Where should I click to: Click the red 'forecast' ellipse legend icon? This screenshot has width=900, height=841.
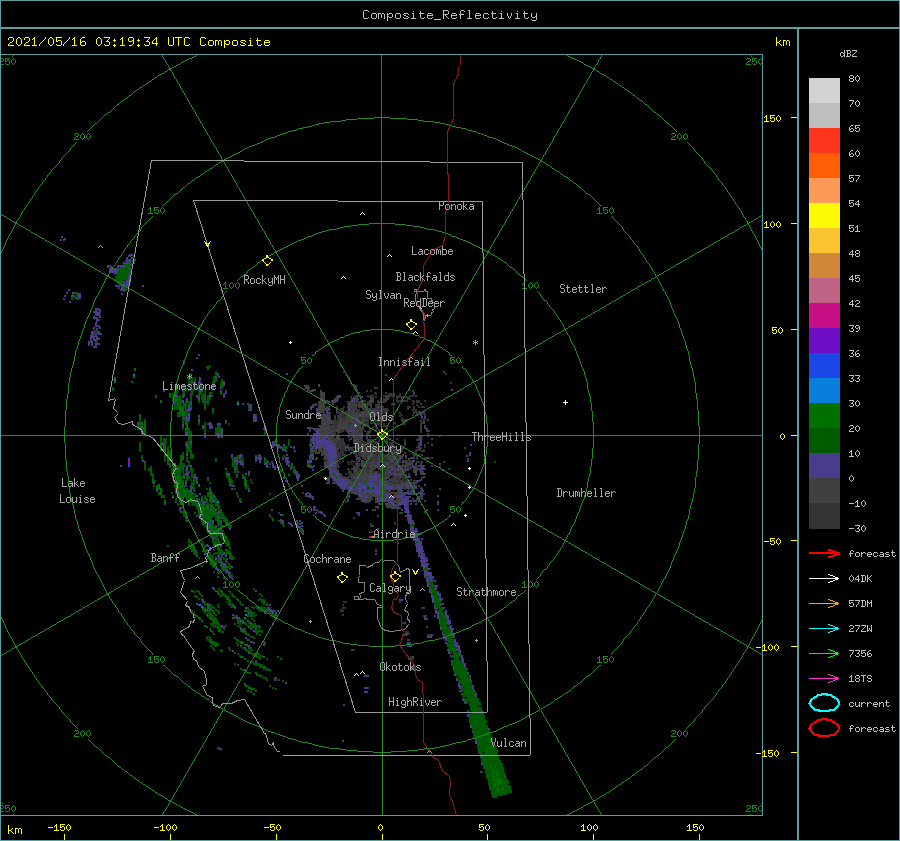pos(824,728)
